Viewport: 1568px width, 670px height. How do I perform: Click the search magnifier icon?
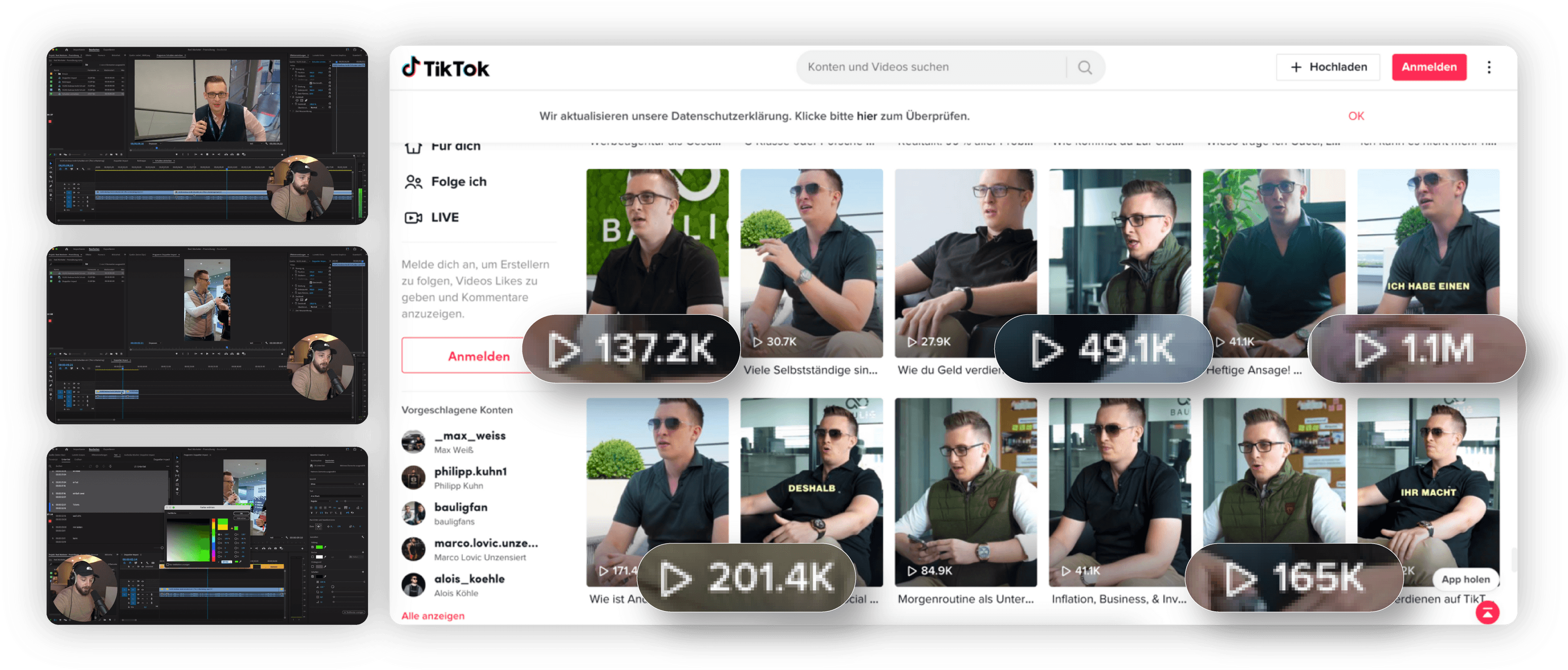1085,67
